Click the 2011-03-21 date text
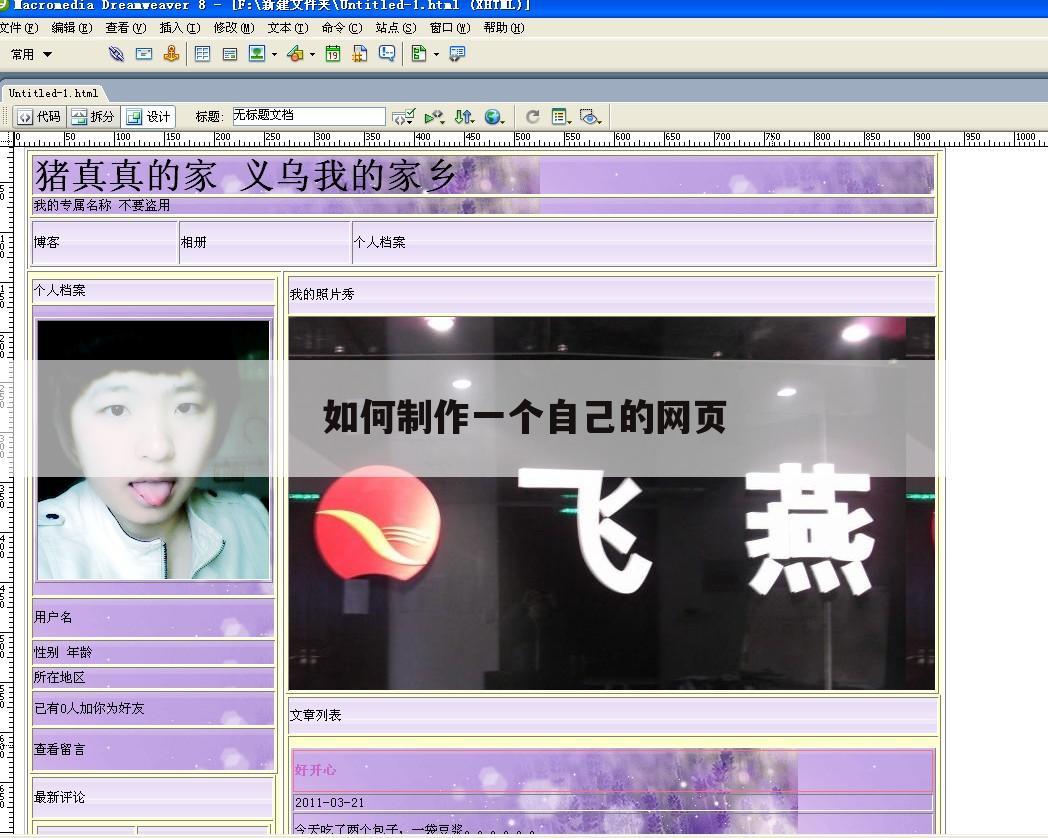 point(330,803)
